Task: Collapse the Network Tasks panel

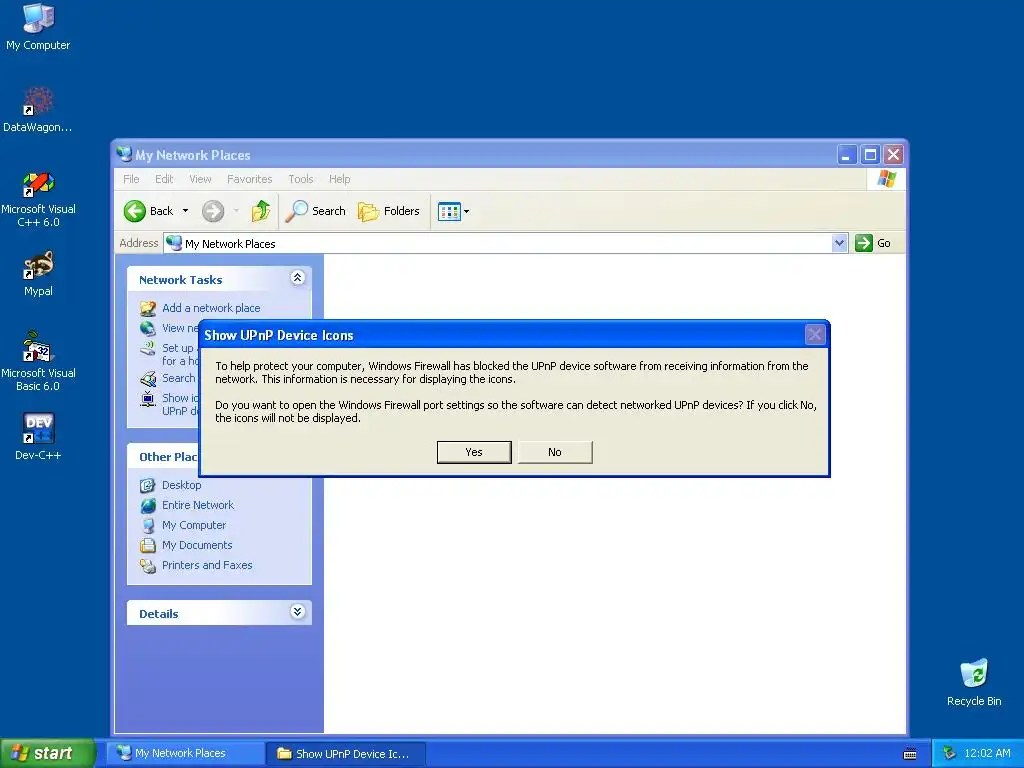Action: click(x=297, y=278)
